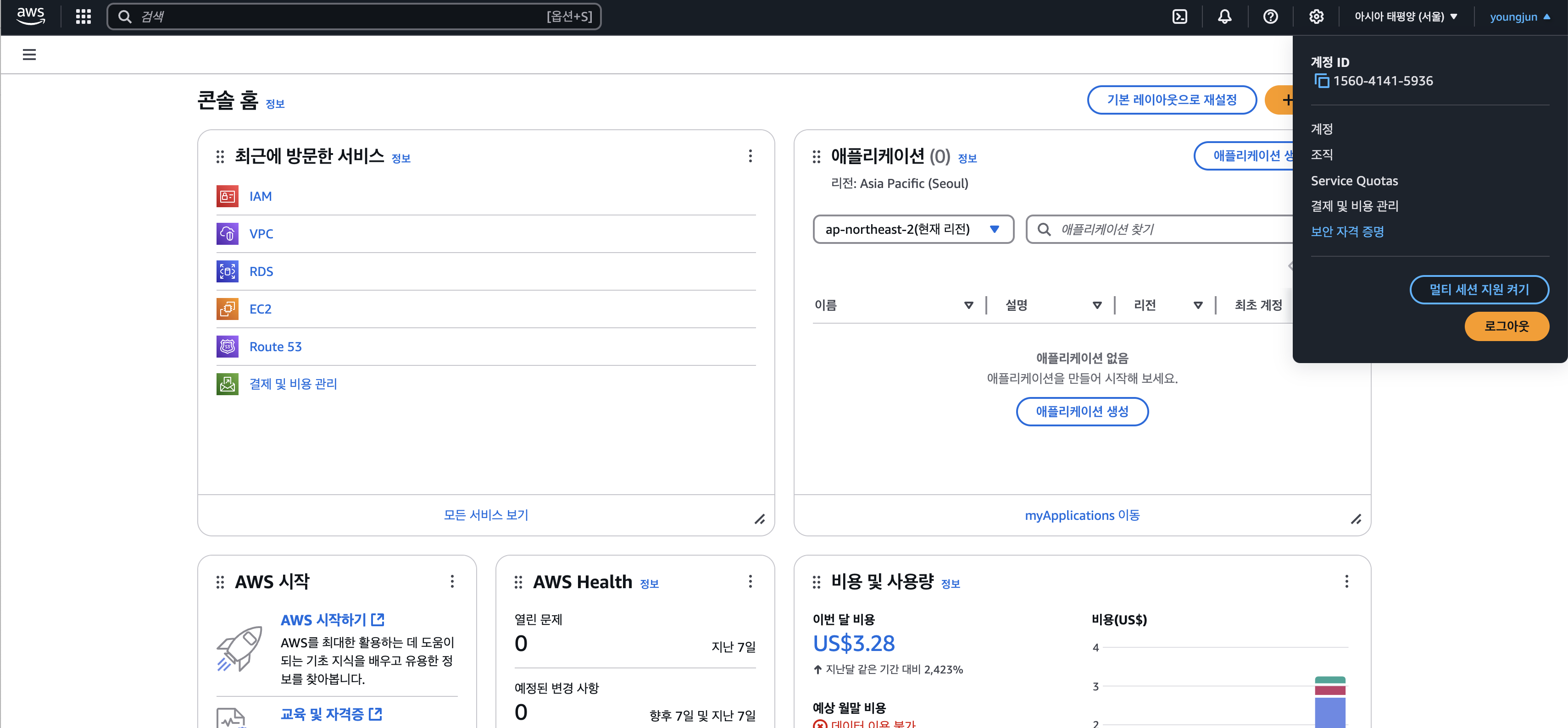This screenshot has height=728, width=1568.
Task: Select Service Quotas in the account menu
Action: click(x=1354, y=181)
